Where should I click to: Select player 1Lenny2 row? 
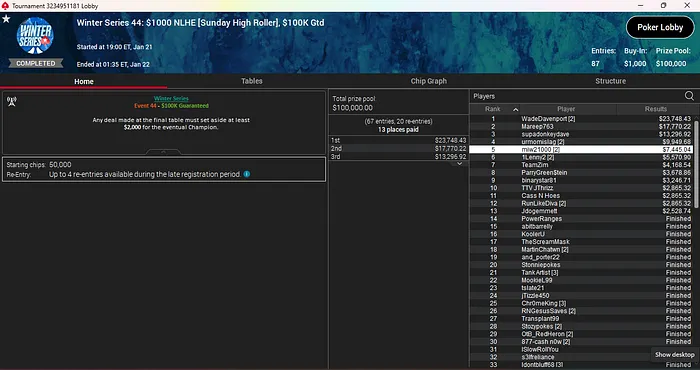pyautogui.click(x=581, y=157)
